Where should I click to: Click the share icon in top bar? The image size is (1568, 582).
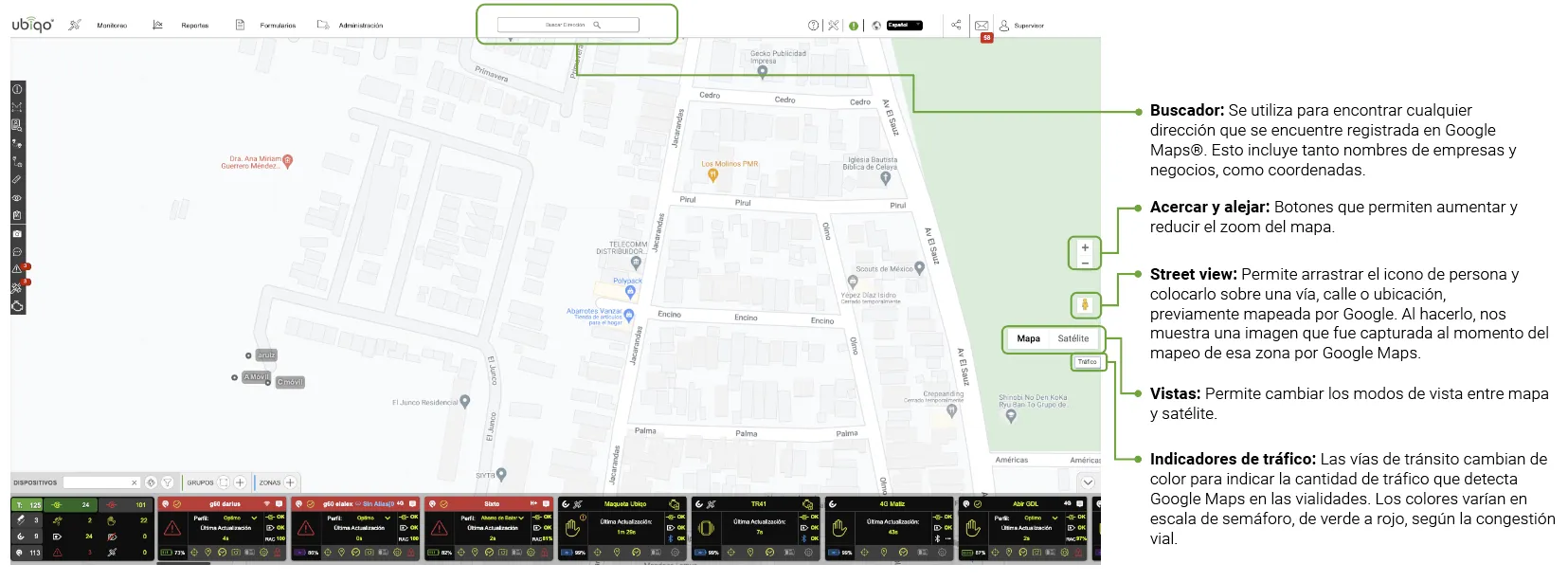[x=956, y=26]
